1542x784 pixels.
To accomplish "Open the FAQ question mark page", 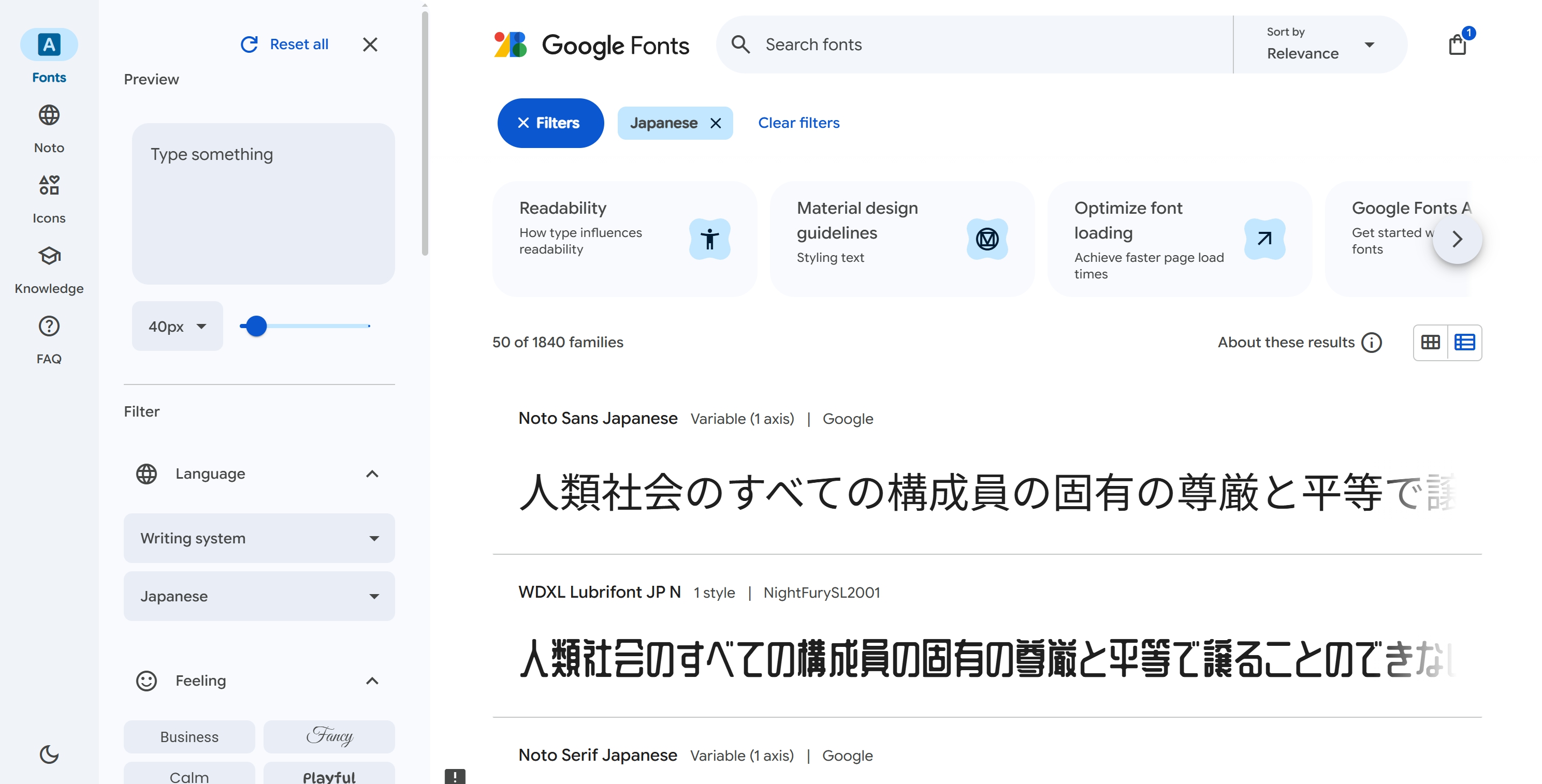I will [x=49, y=326].
